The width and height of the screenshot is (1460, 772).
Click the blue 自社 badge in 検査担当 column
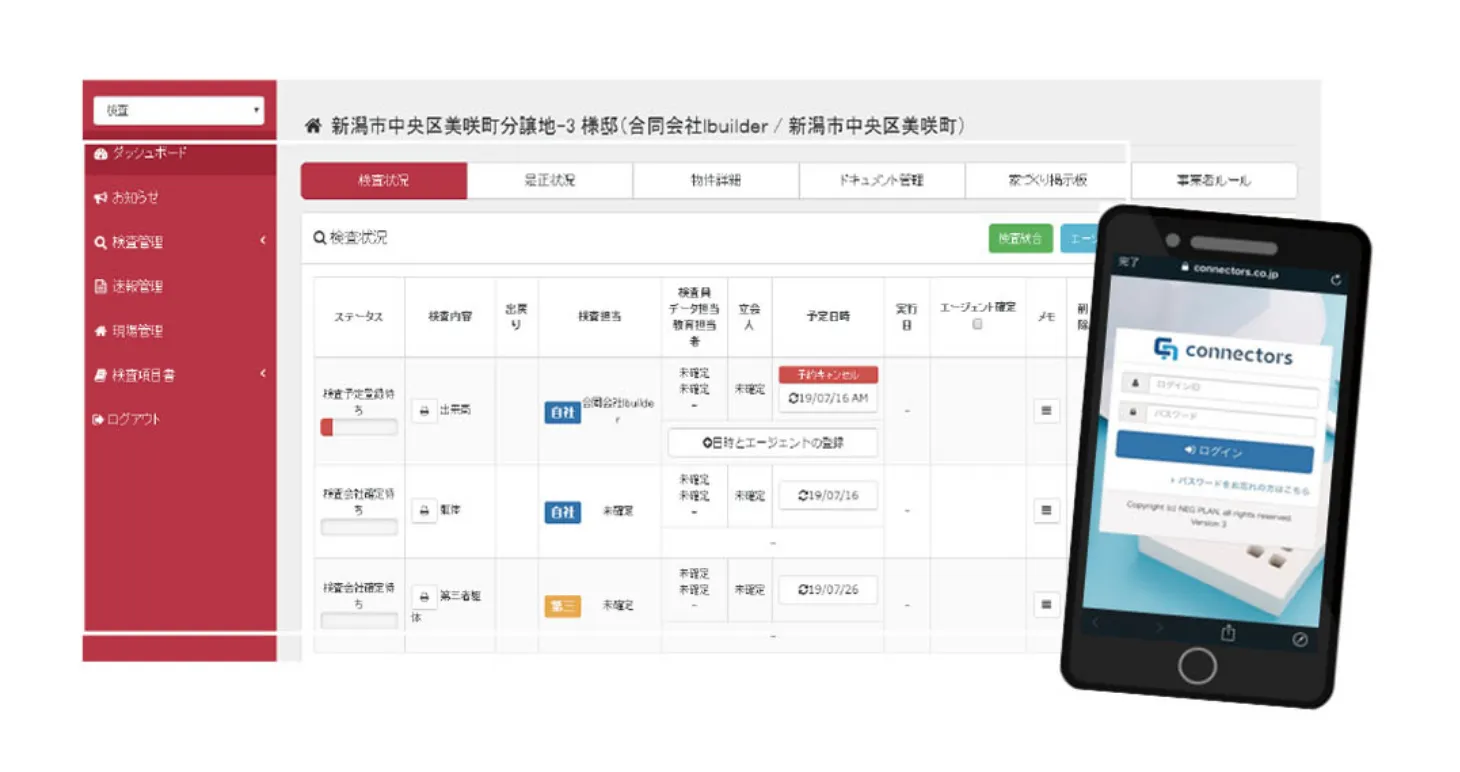tap(562, 411)
